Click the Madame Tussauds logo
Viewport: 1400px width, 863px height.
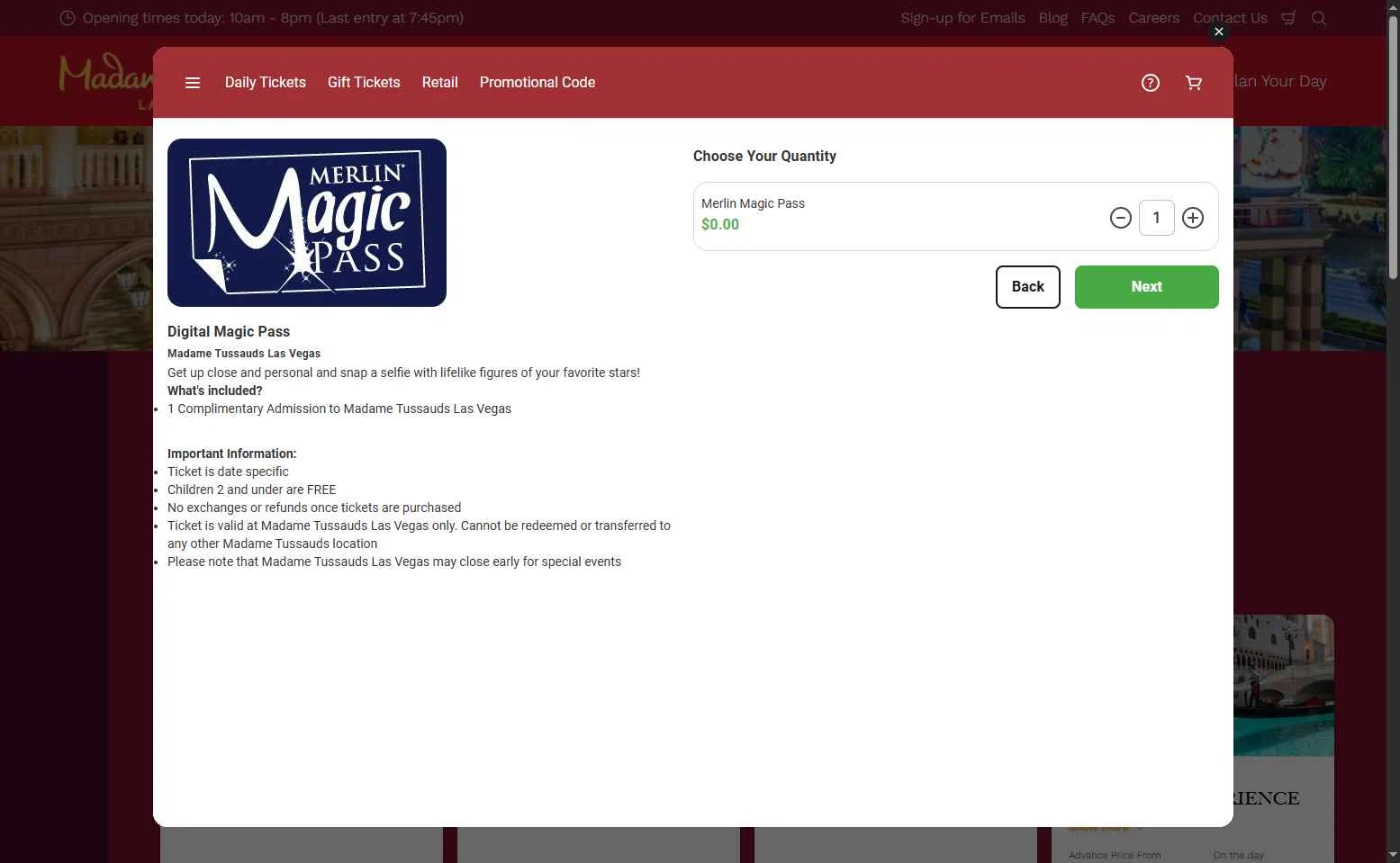(x=106, y=81)
